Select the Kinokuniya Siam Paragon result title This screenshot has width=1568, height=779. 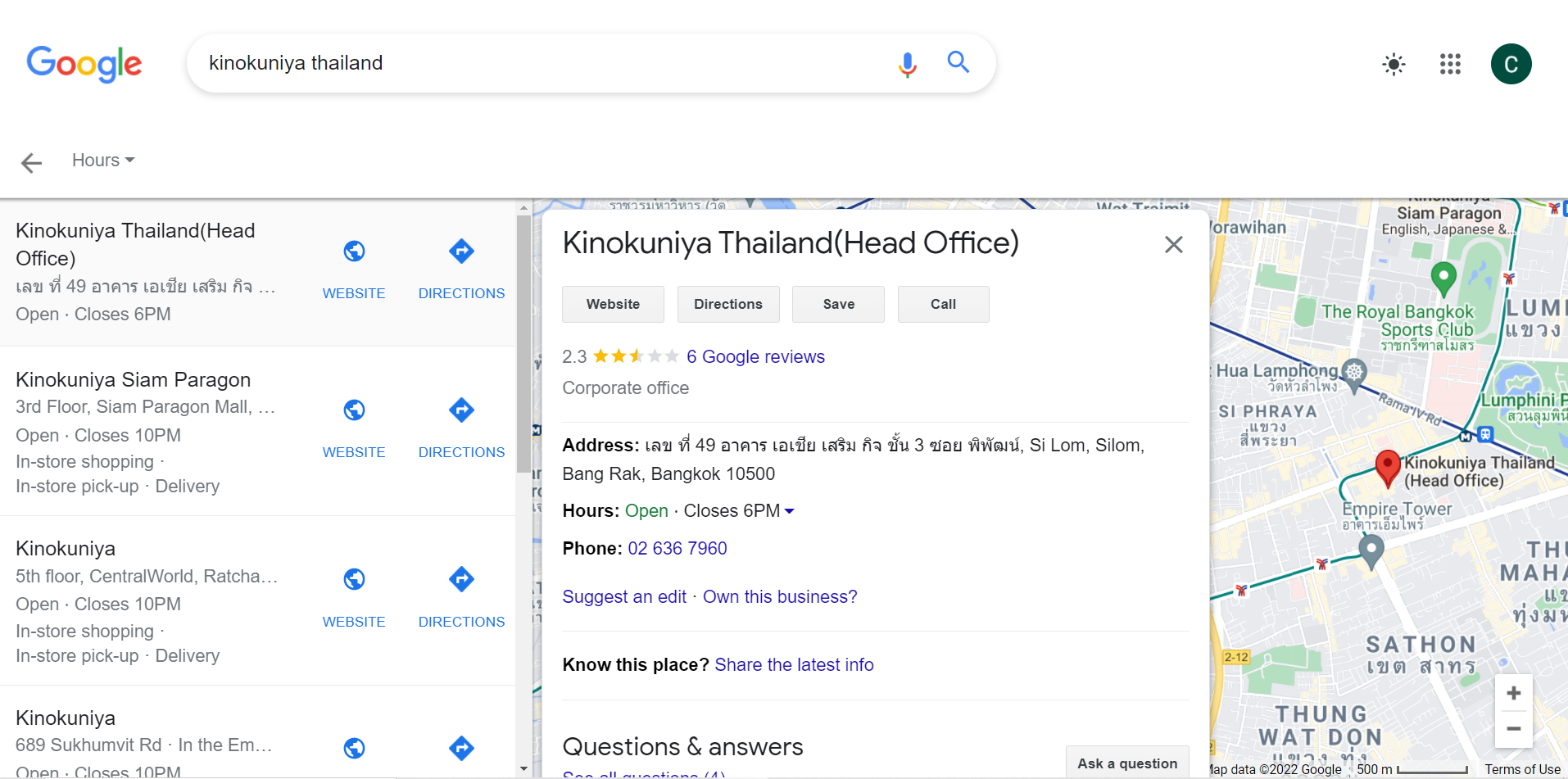coord(133,379)
